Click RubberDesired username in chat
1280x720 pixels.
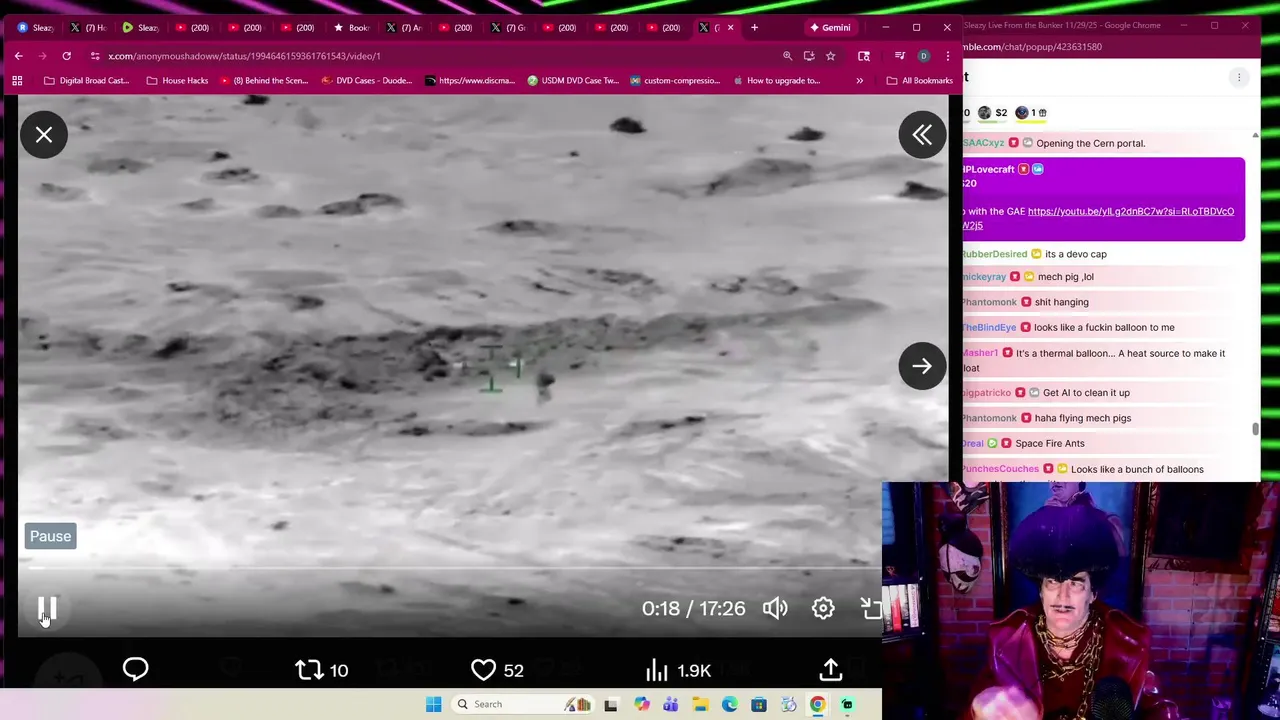click(x=995, y=254)
